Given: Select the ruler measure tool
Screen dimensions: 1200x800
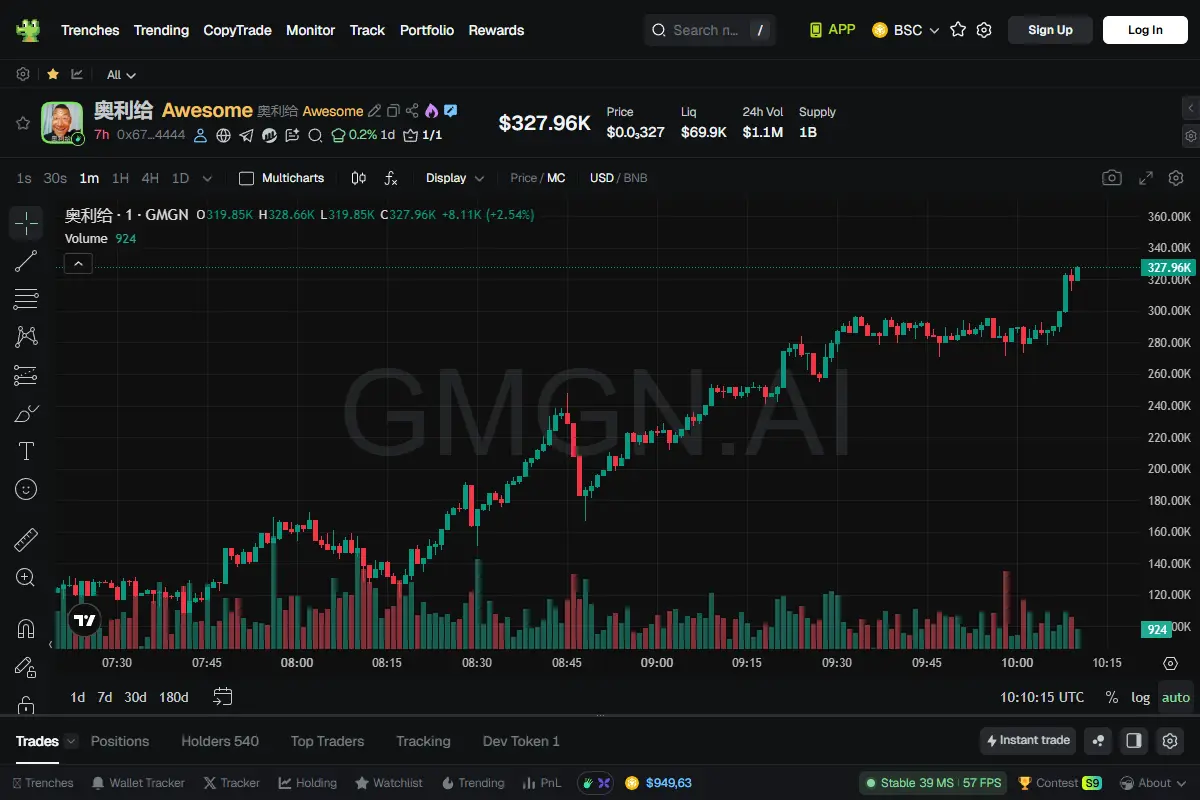Looking at the screenshot, I should click(x=26, y=541).
